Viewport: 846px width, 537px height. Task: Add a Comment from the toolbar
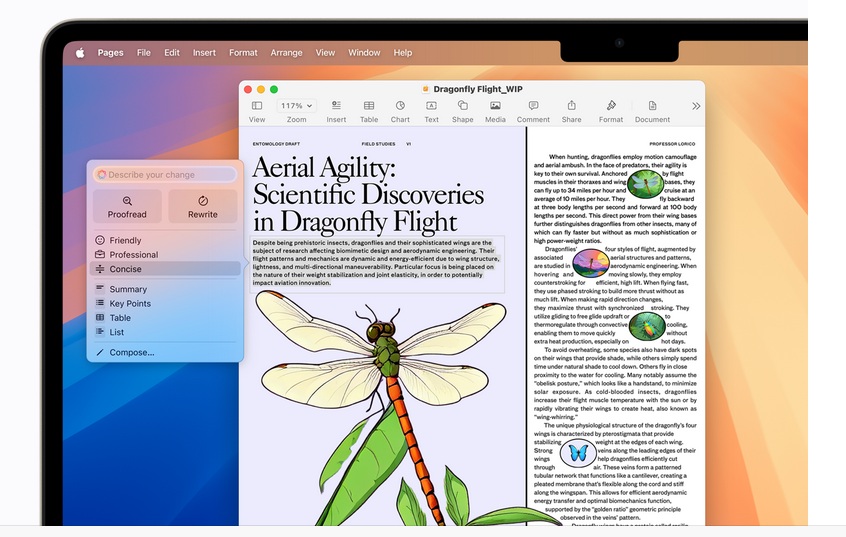533,106
